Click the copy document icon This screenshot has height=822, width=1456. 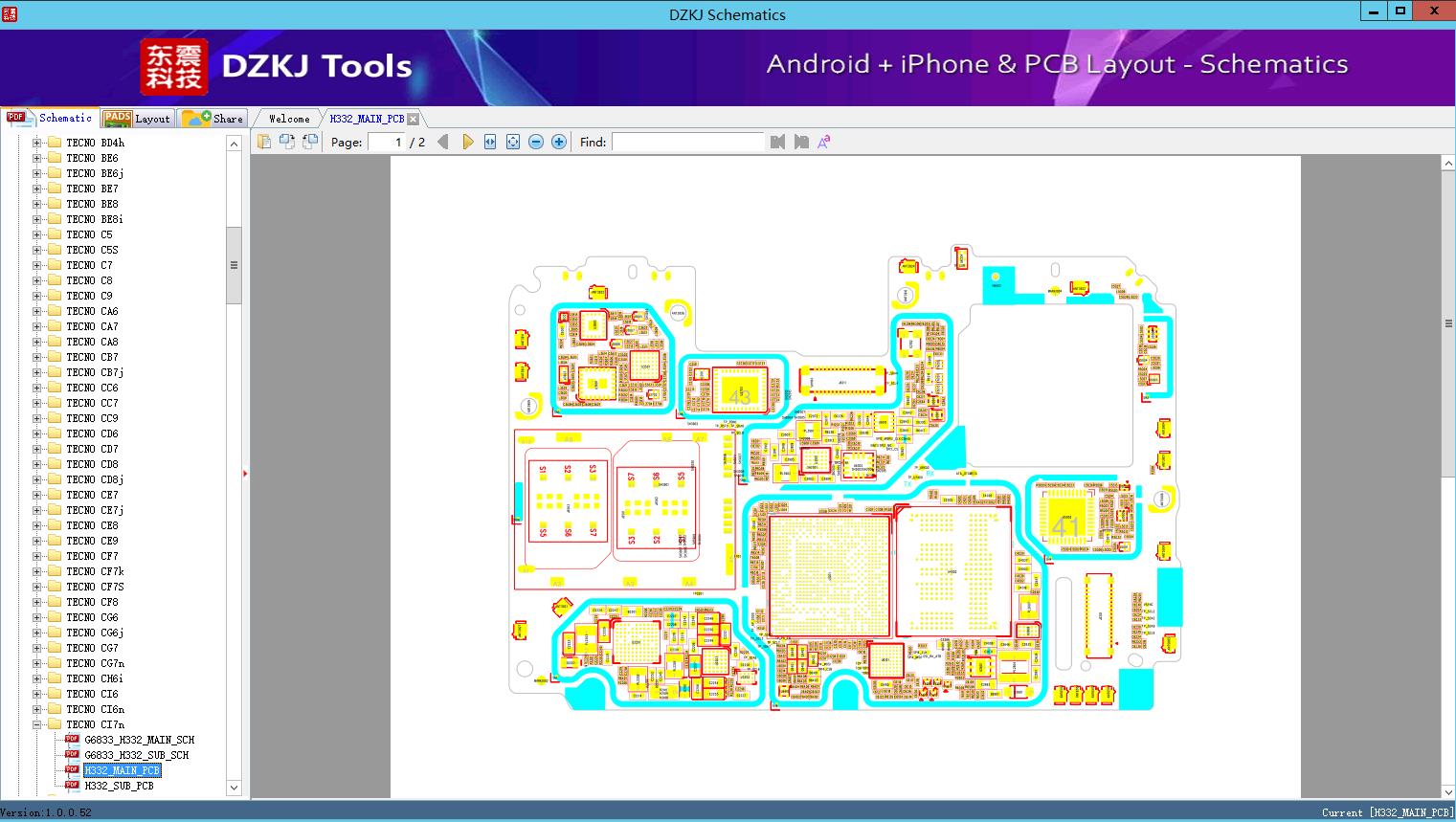(x=263, y=142)
